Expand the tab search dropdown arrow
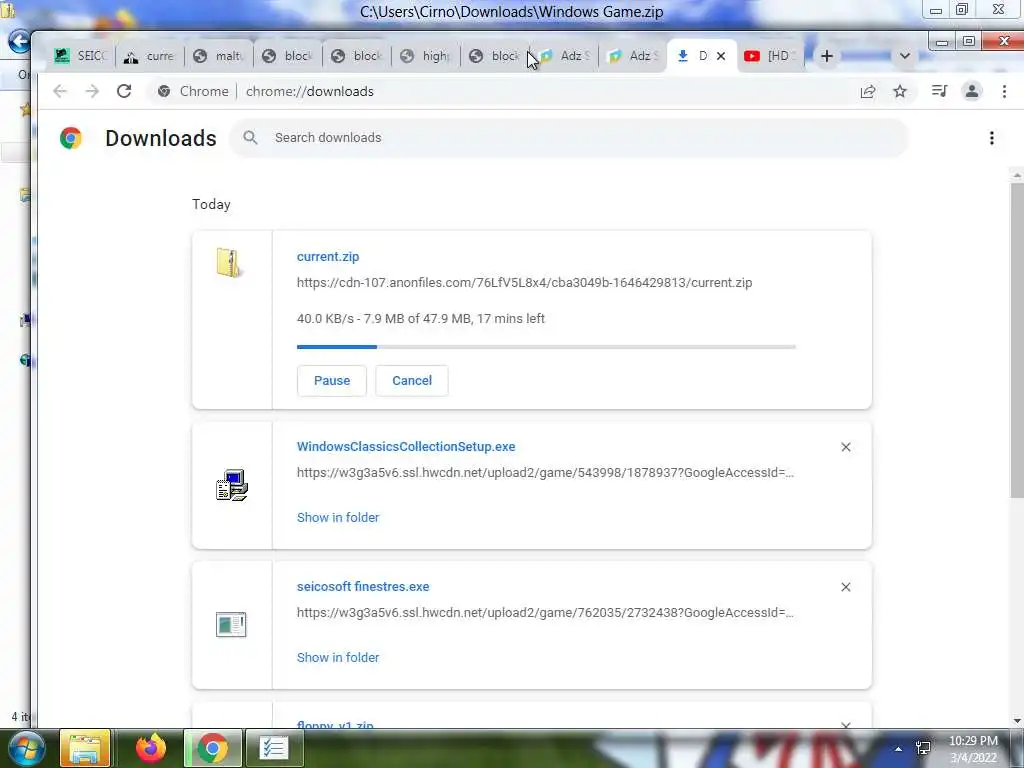 [904, 56]
